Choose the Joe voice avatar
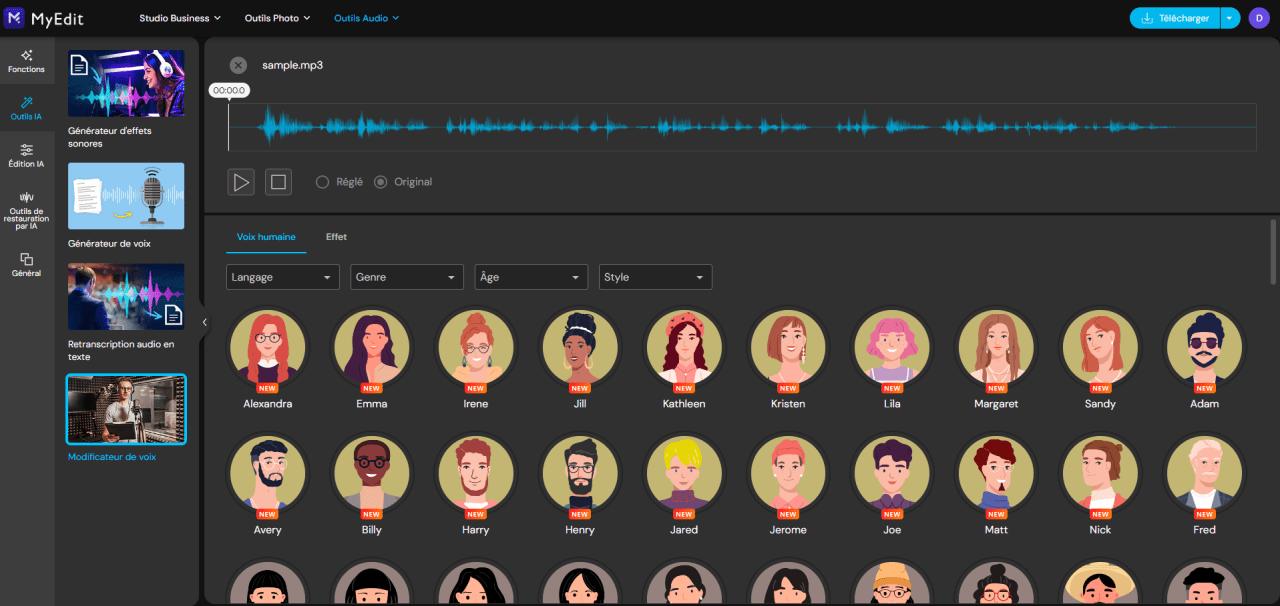Screen dimensions: 1280x606 (892, 473)
